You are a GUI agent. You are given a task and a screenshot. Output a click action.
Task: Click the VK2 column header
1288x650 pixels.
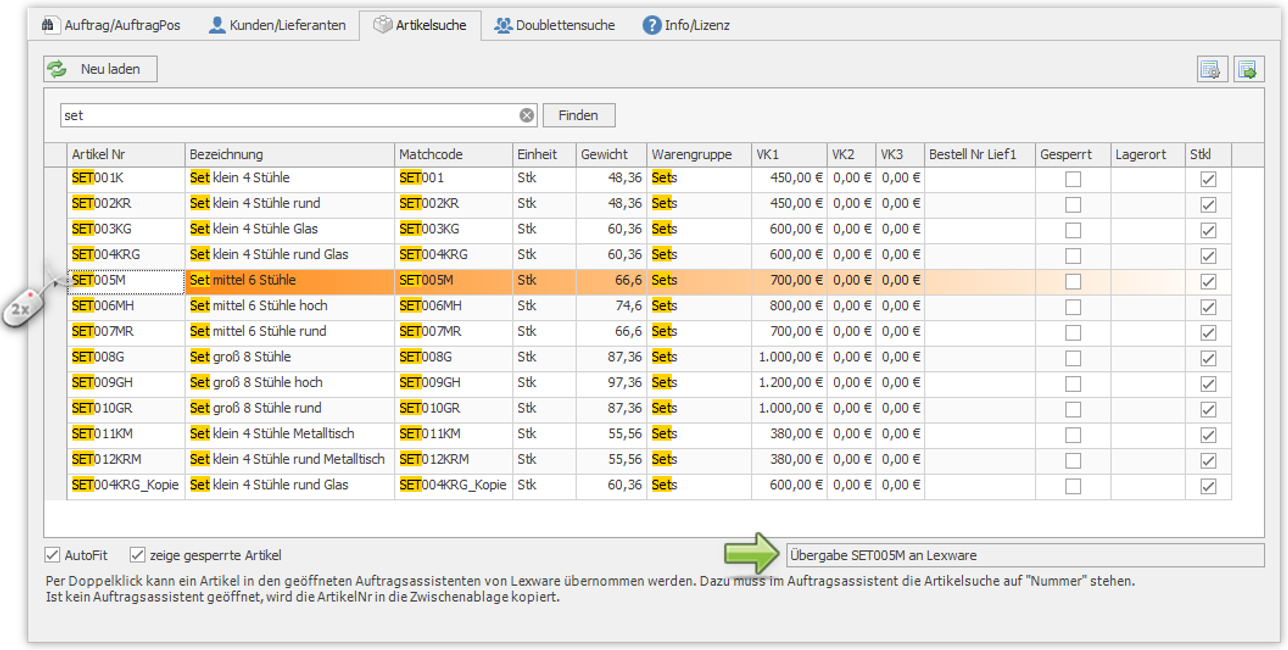click(x=851, y=155)
